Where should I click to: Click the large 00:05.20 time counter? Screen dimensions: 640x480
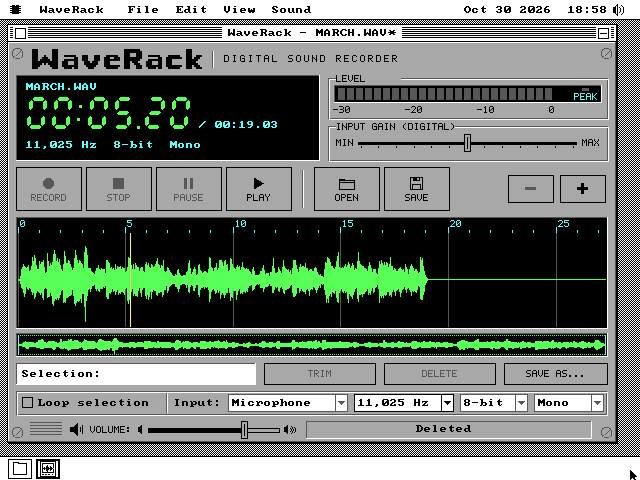[109, 113]
